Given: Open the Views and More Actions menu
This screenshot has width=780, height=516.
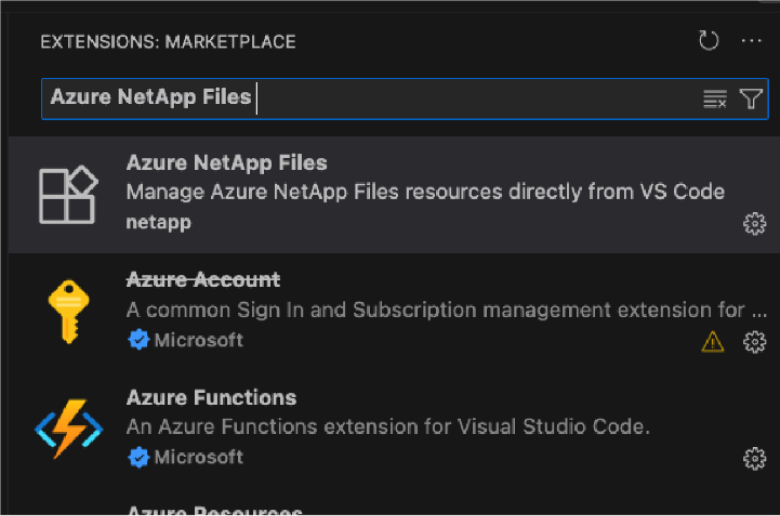Looking at the screenshot, I should coord(752,41).
